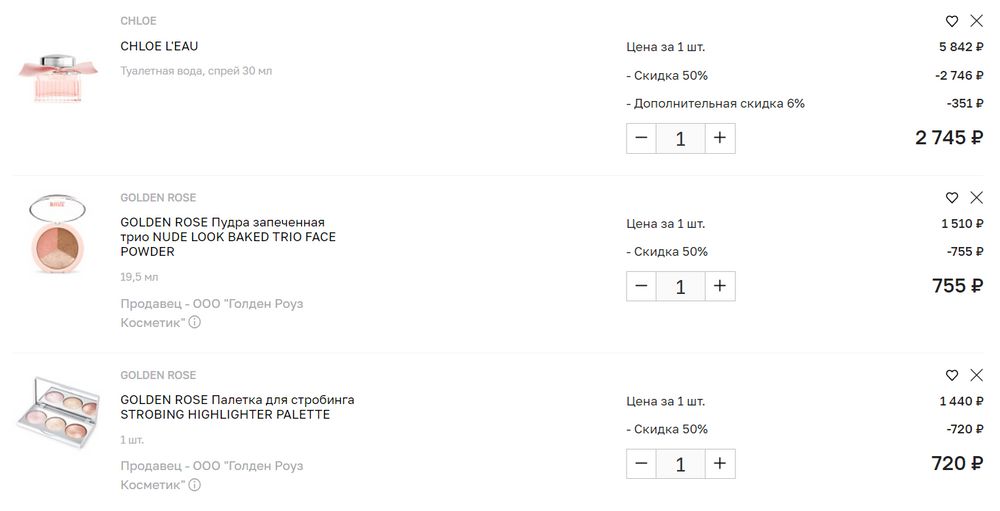Show seller info icon for baked trio powder

pos(195,322)
